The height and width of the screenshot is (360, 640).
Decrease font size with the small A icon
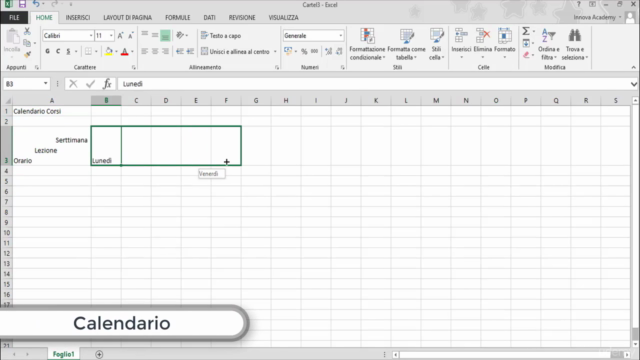131,36
